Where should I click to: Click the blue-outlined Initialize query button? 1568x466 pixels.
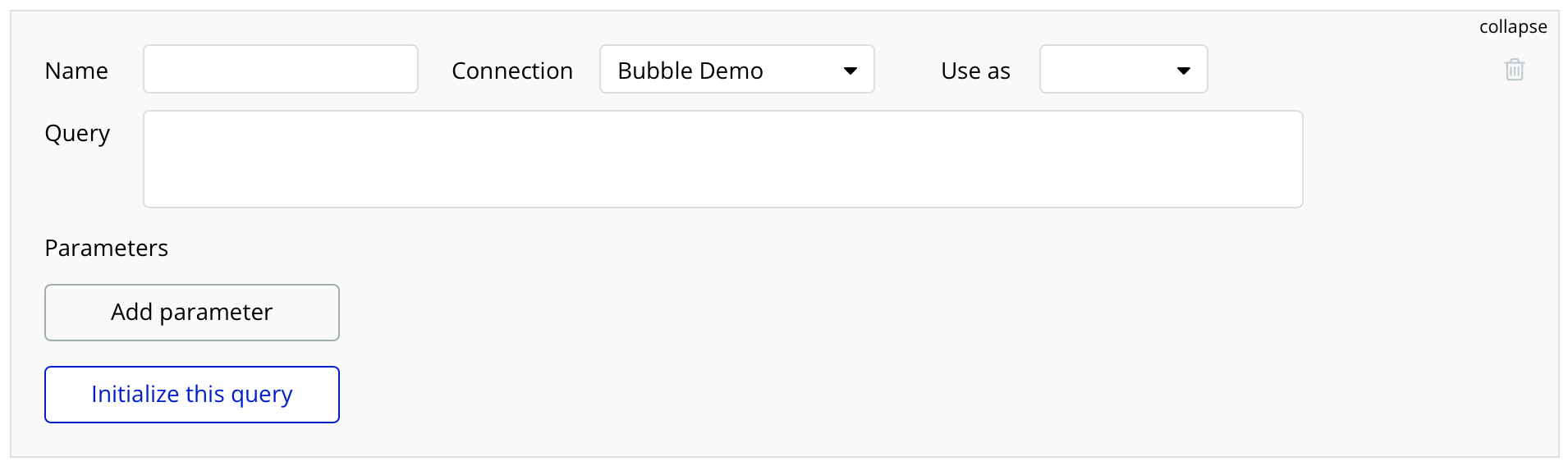click(192, 395)
